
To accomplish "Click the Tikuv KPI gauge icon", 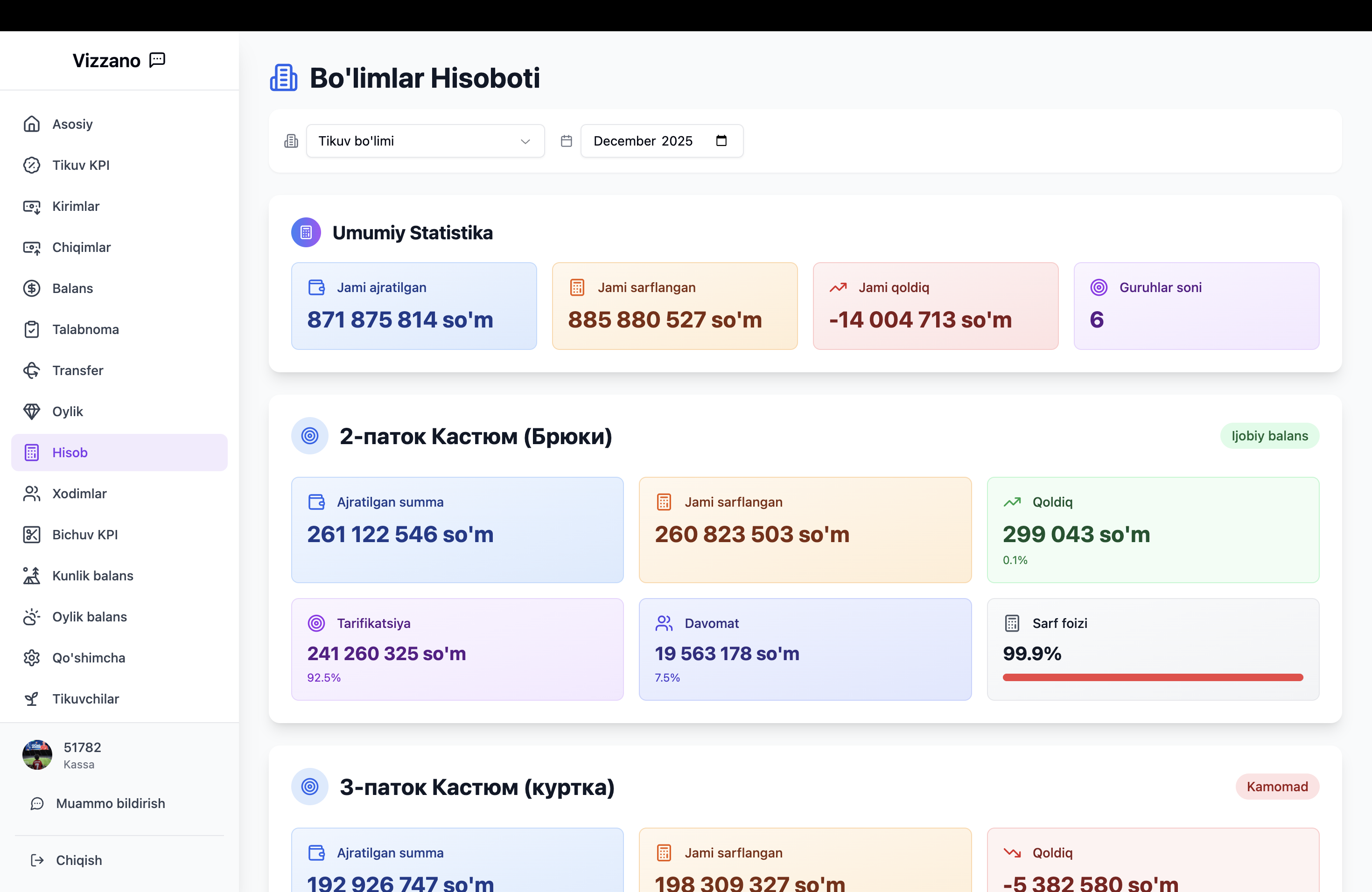I will coord(32,165).
